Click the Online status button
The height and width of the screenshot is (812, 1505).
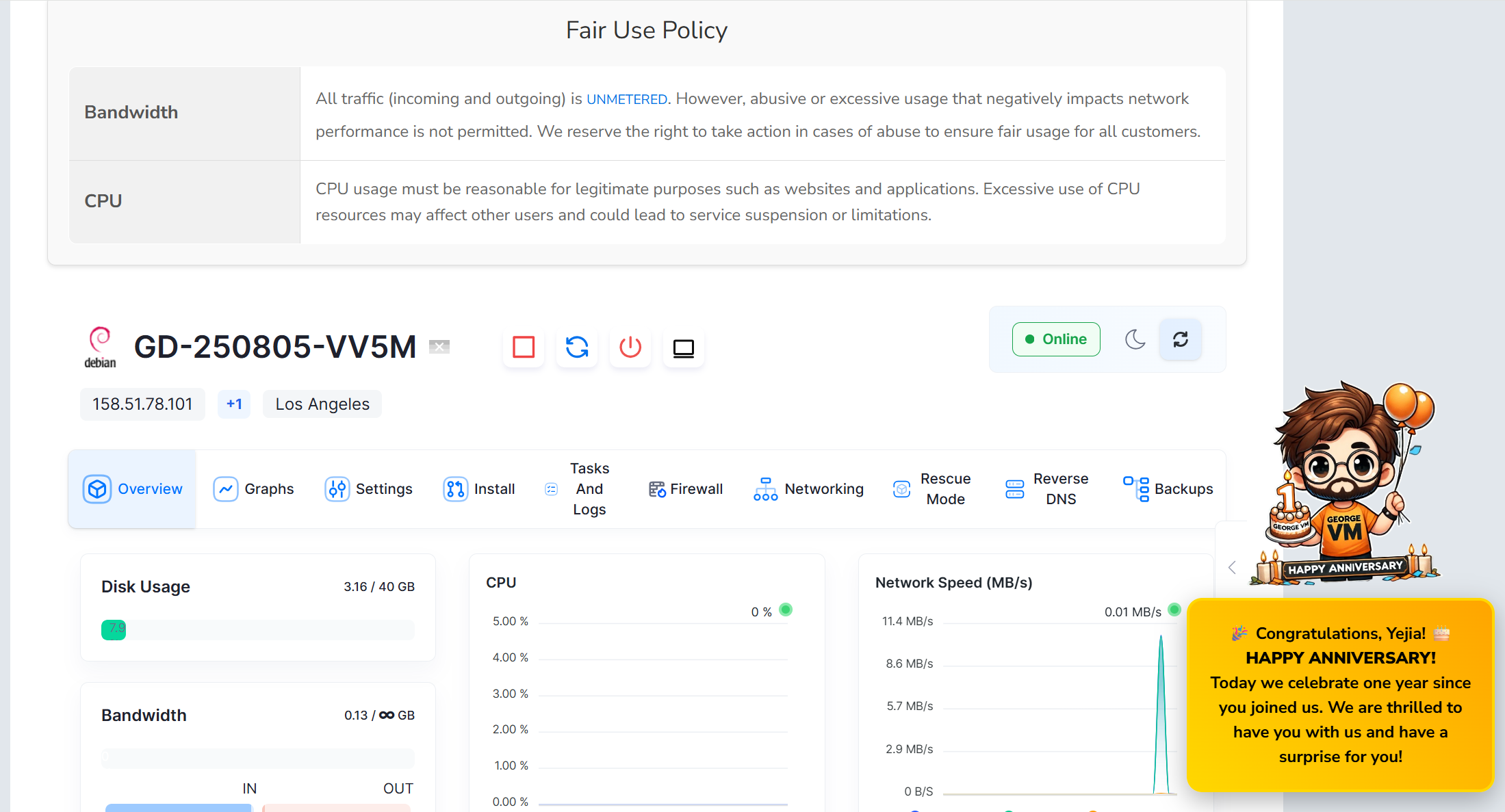(1056, 339)
